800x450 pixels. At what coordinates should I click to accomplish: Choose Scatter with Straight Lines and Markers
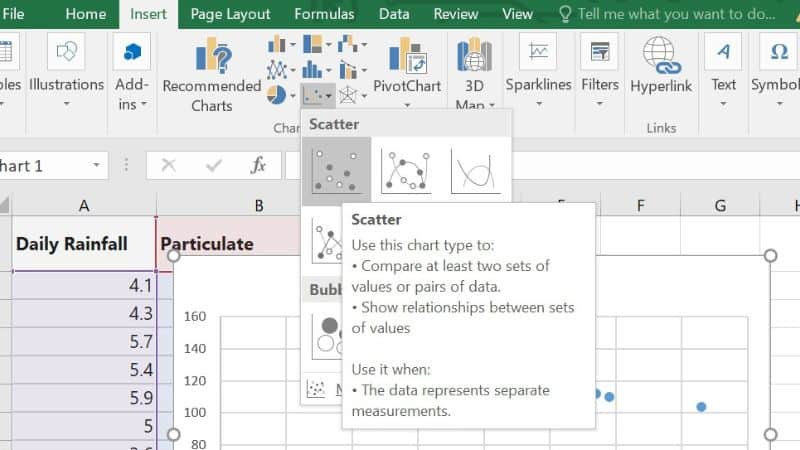tap(327, 240)
